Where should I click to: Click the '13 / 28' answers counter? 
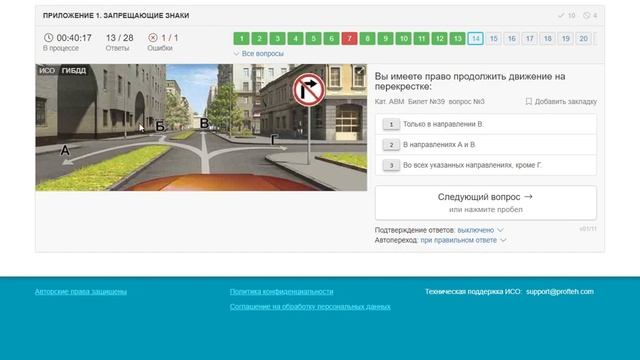click(120, 38)
